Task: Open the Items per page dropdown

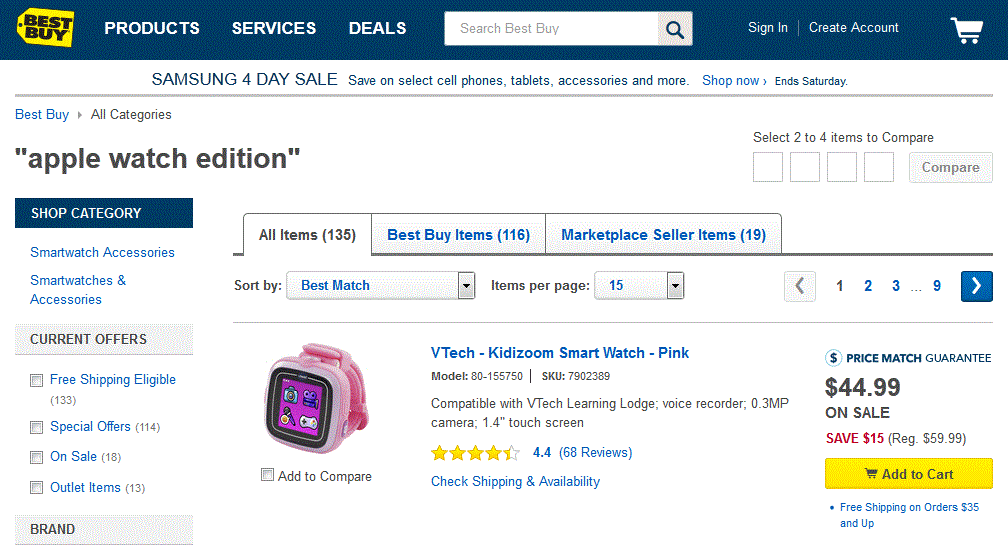Action: click(639, 286)
